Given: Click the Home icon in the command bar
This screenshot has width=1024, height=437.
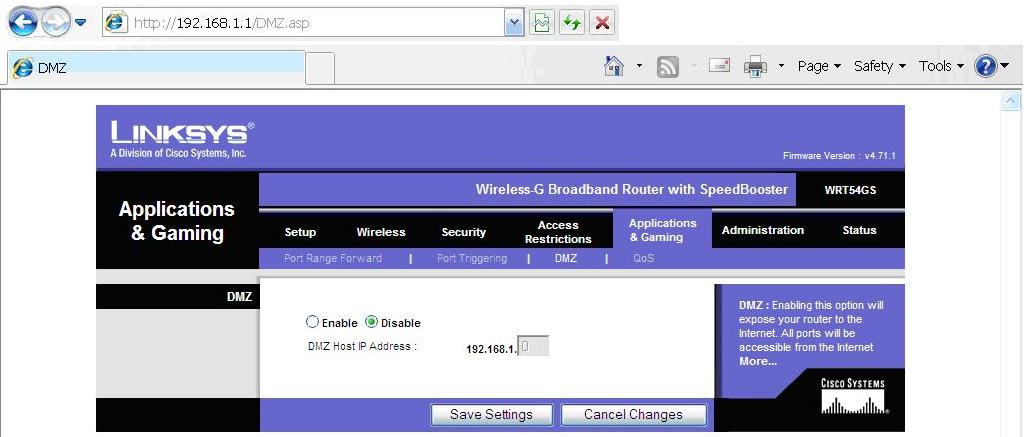Looking at the screenshot, I should [614, 66].
